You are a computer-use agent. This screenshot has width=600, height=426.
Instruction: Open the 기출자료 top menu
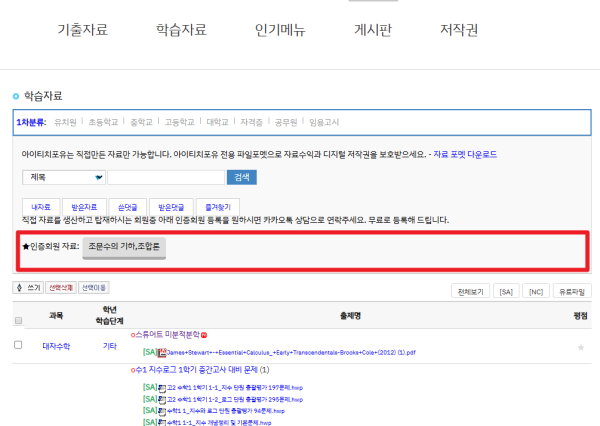83,30
